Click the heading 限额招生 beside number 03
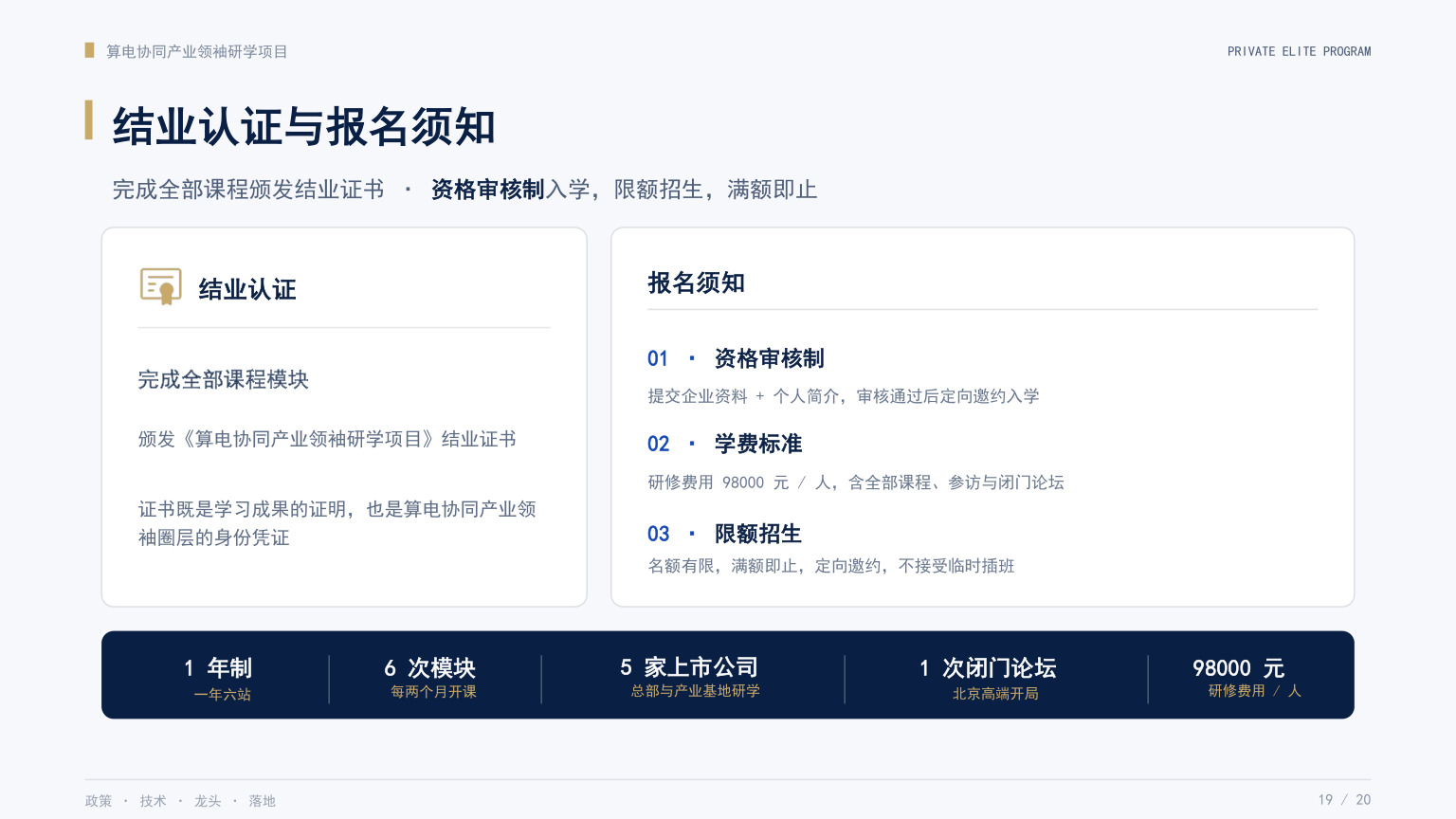The image size is (1456, 819). click(x=758, y=534)
